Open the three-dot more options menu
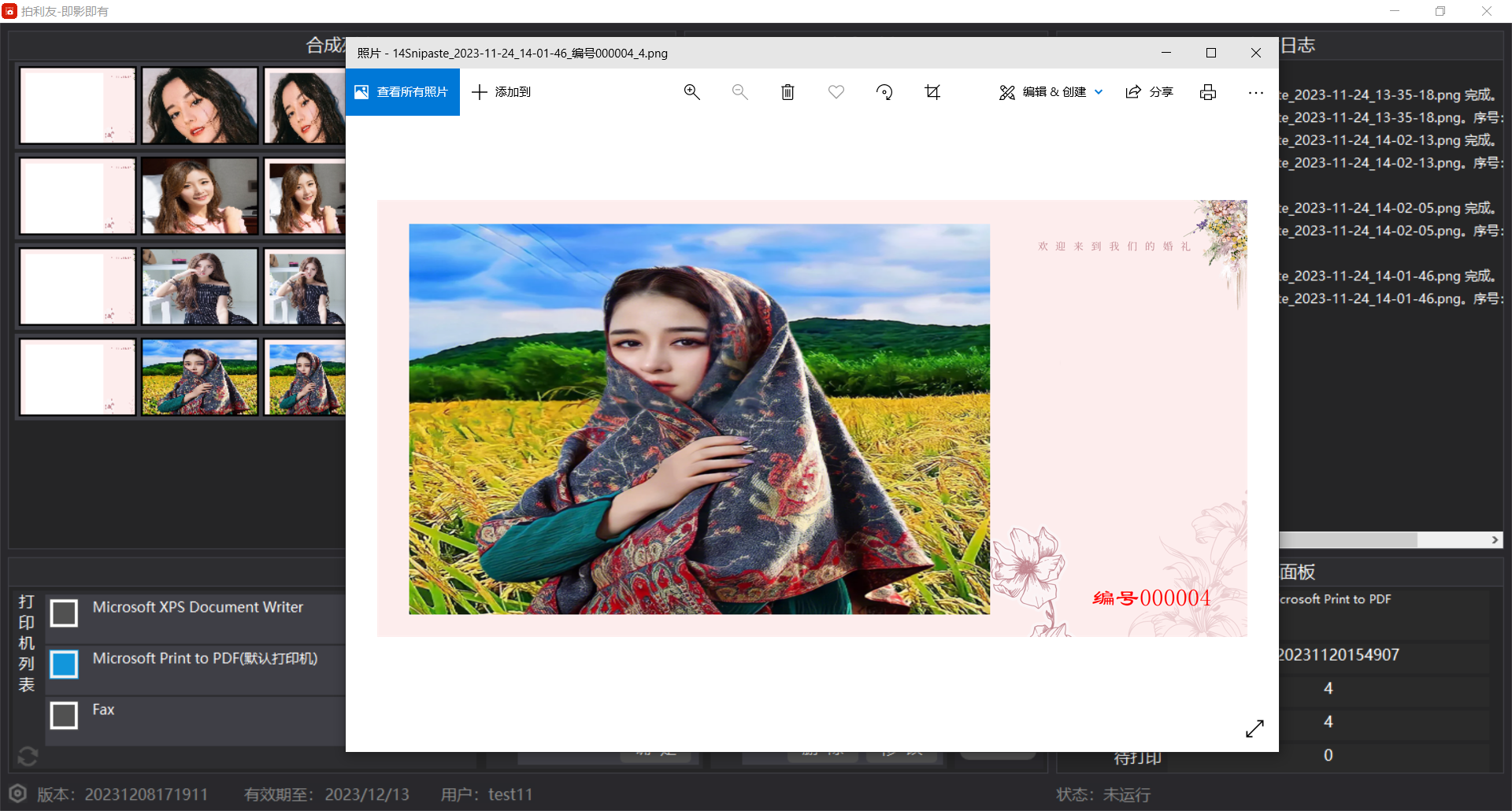The height and width of the screenshot is (811, 1512). tap(1255, 92)
